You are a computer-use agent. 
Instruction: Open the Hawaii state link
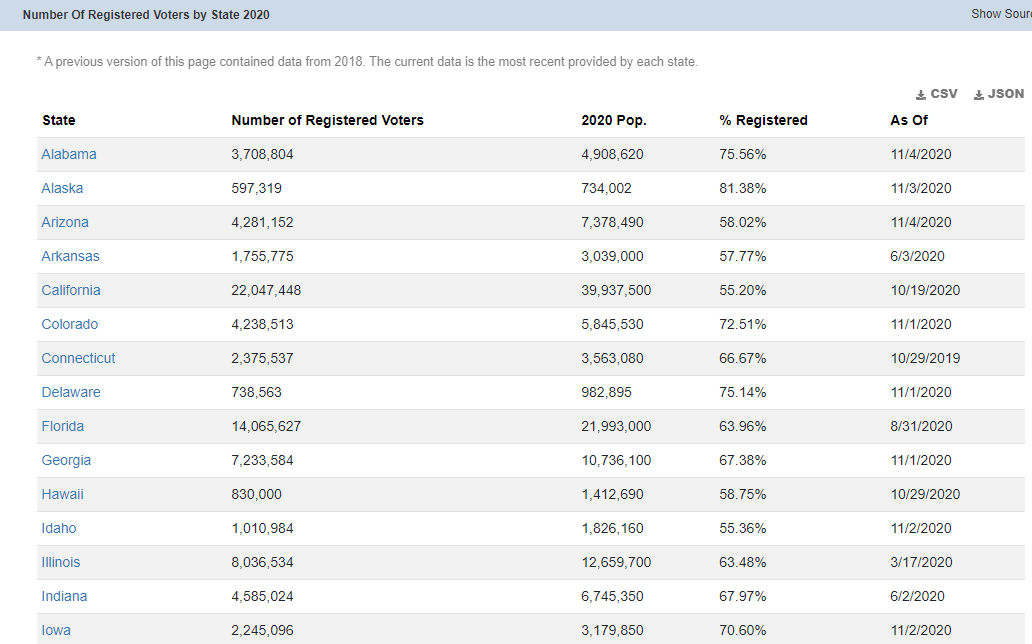[63, 495]
